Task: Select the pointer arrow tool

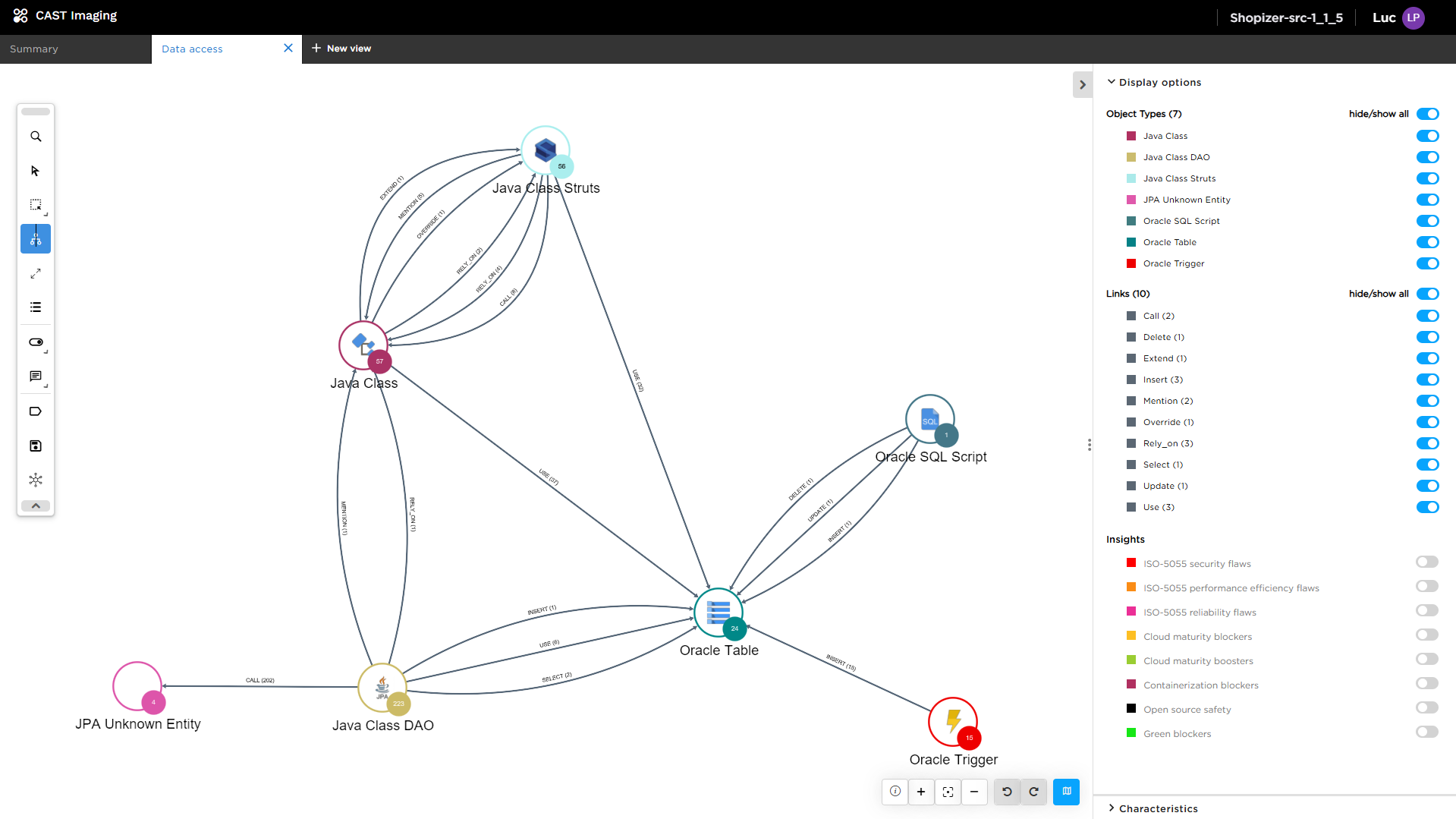Action: [x=36, y=171]
